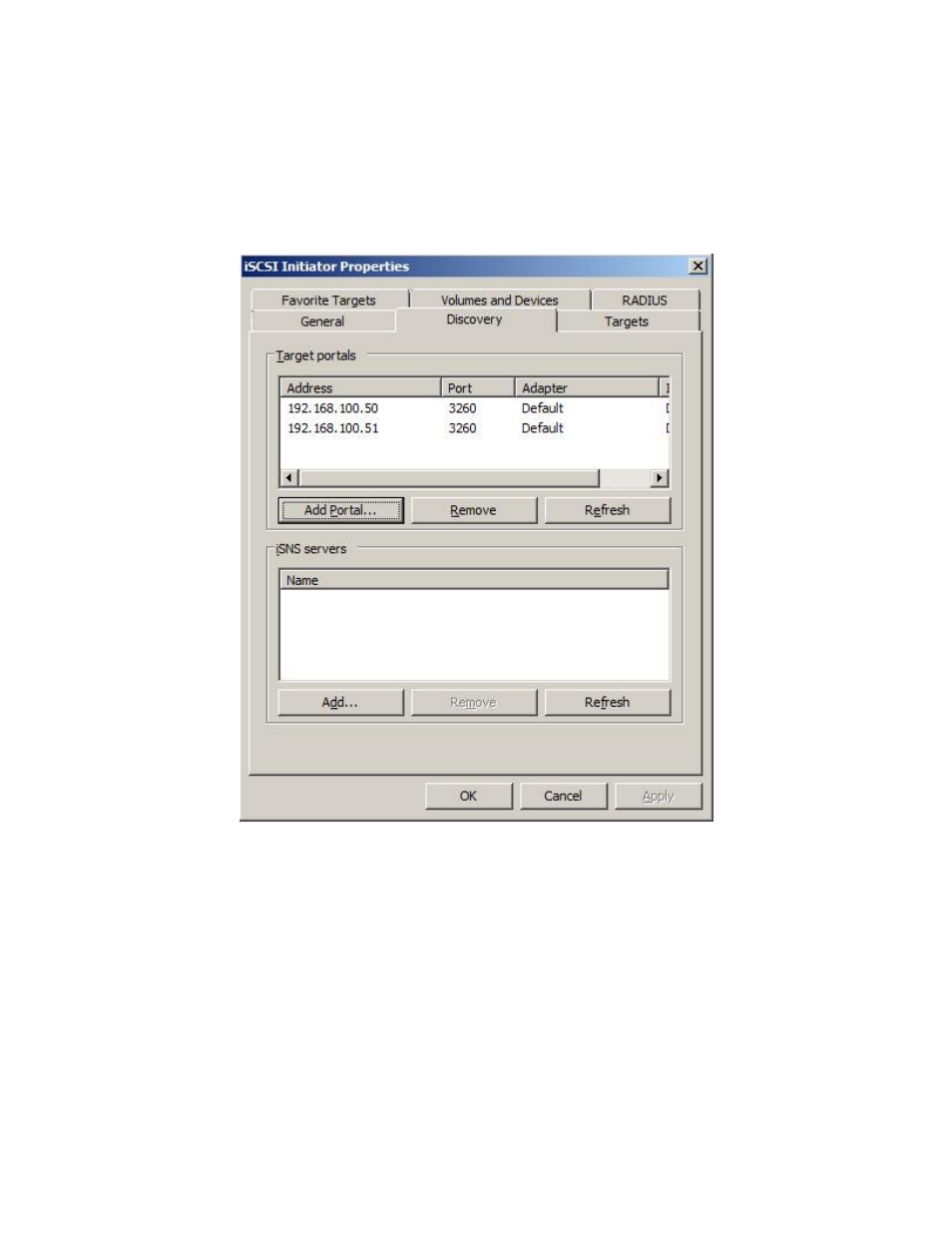This screenshot has width=952, height=1233.
Task: Sort target portals by Address column
Action: [359, 387]
